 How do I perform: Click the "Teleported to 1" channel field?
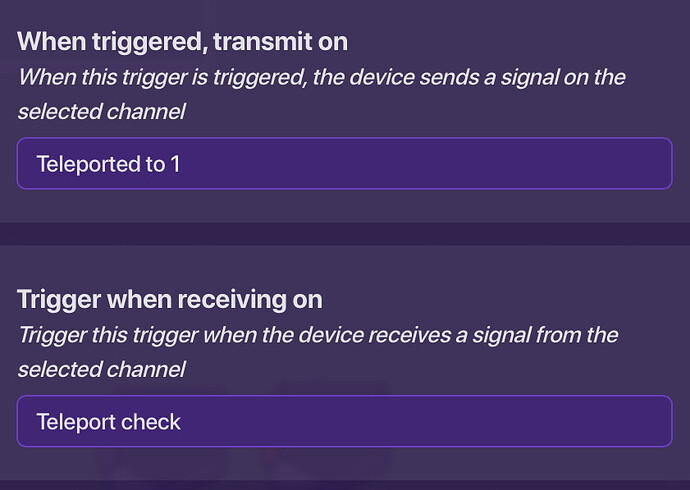click(x=343, y=164)
